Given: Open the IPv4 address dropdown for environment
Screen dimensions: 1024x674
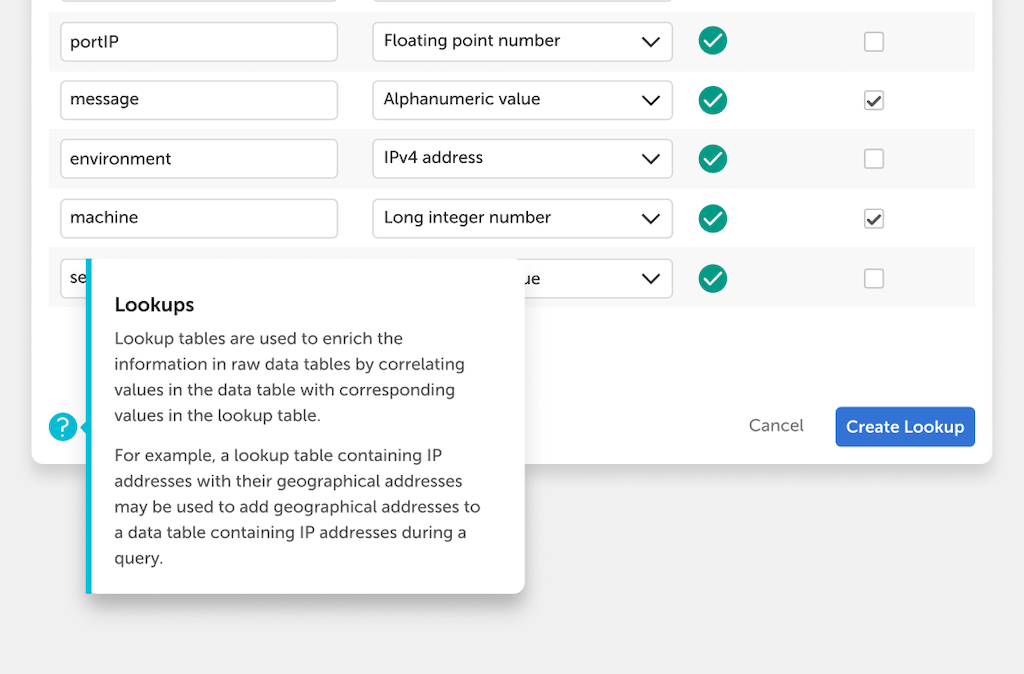Looking at the screenshot, I should pos(522,159).
